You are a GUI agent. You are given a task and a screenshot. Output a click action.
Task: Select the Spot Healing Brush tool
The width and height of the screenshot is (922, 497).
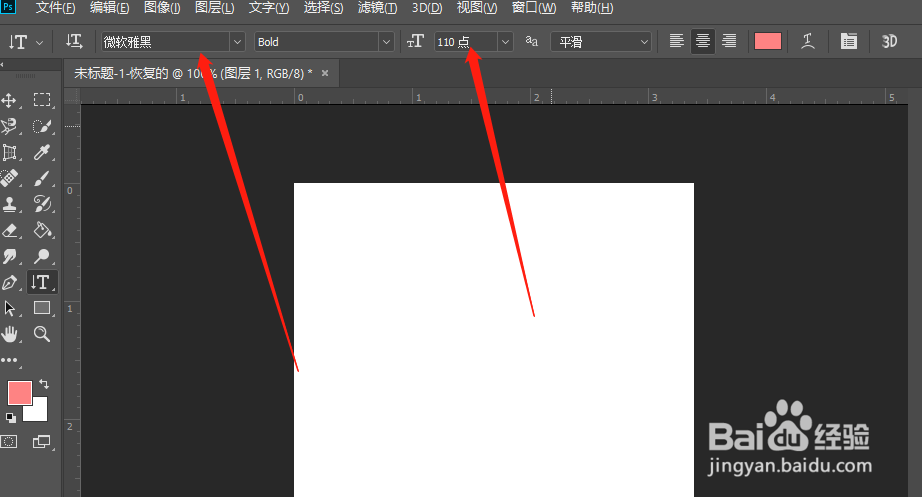coord(9,178)
